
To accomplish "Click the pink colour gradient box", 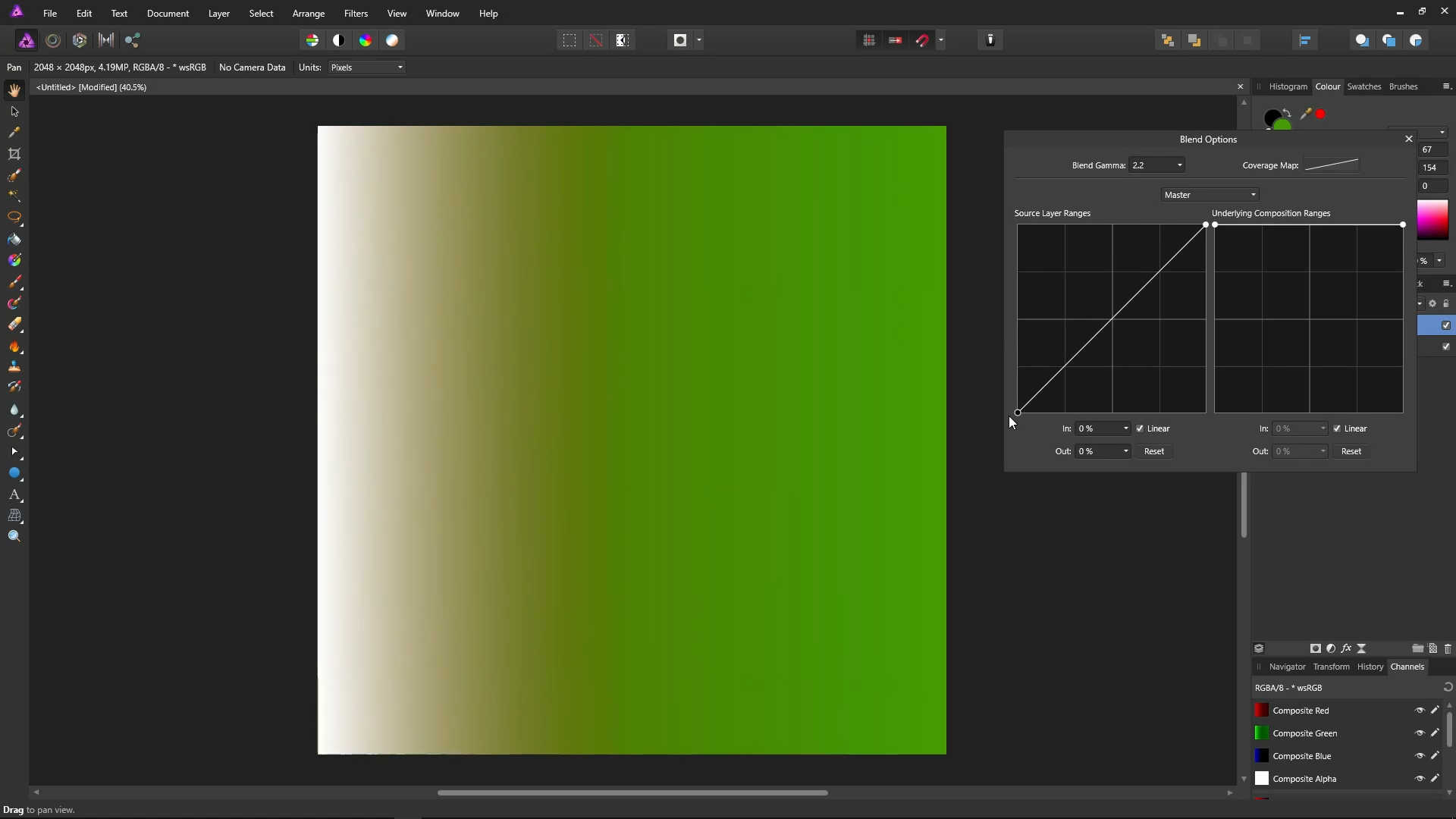I will pyautogui.click(x=1432, y=220).
